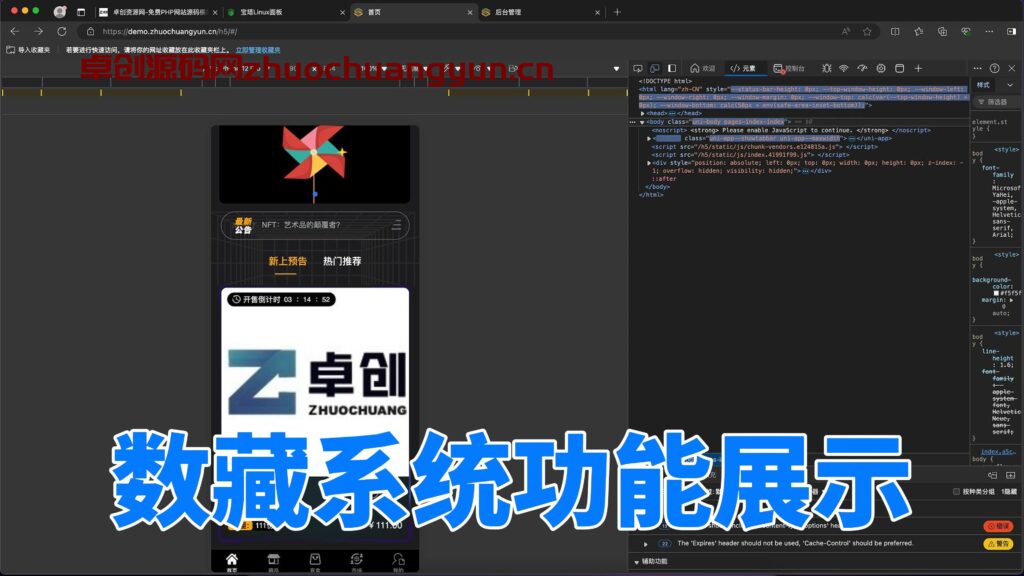Screen dimensions: 1024x576
Task: Click the address bar URL
Action: point(170,31)
